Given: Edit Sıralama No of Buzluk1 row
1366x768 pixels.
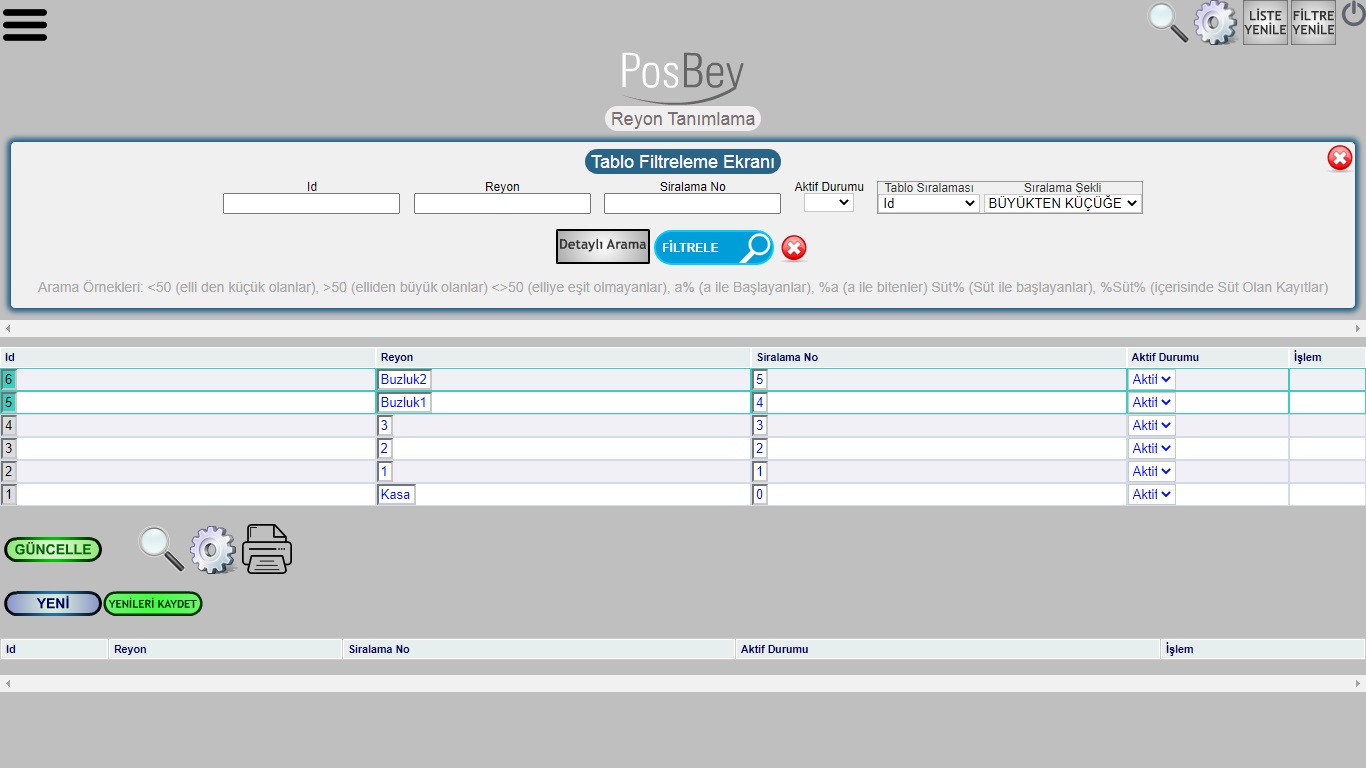Looking at the screenshot, I should tap(760, 403).
